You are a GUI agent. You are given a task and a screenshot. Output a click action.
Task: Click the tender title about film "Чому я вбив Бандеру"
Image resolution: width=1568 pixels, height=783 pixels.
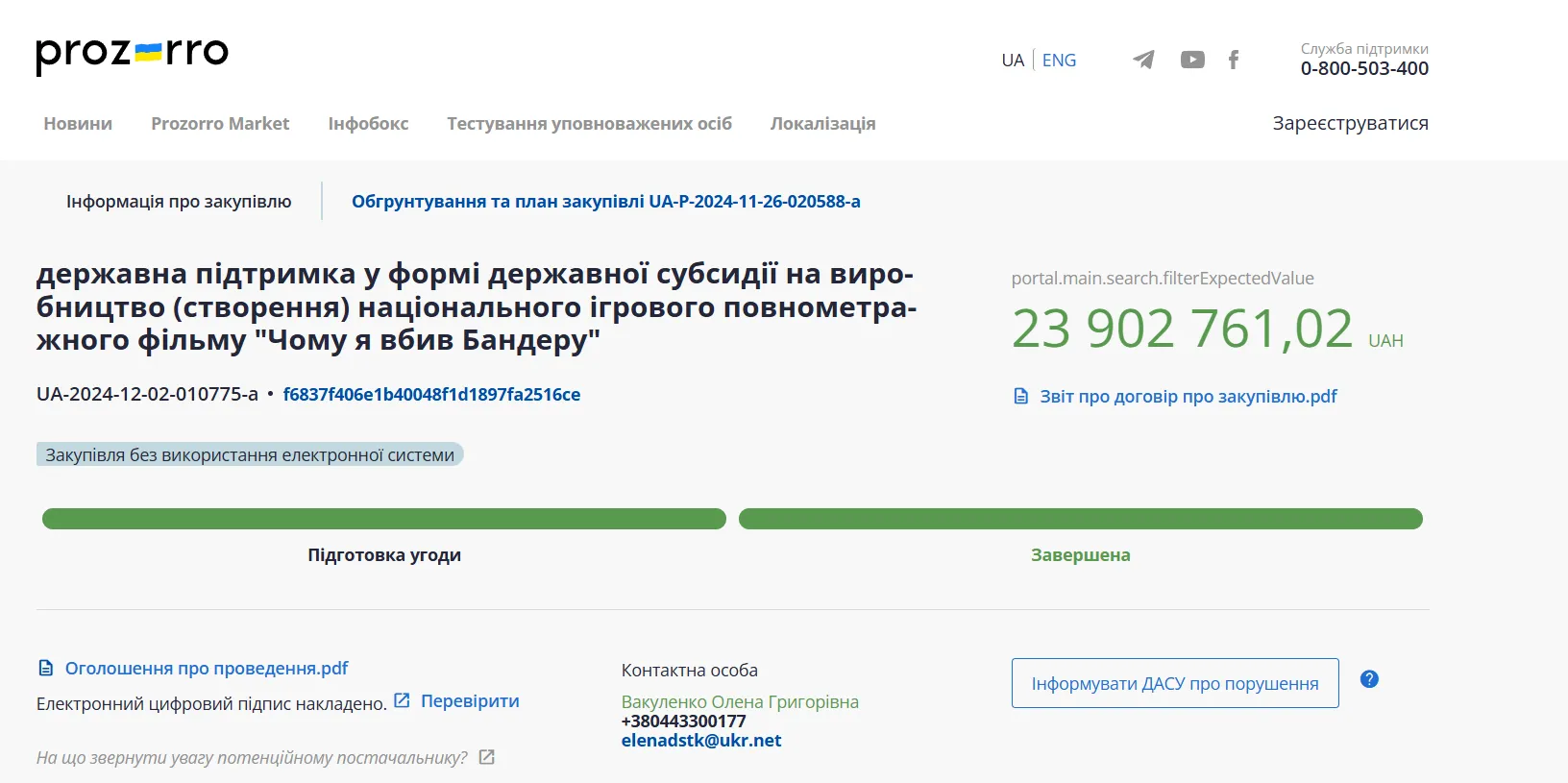477,306
